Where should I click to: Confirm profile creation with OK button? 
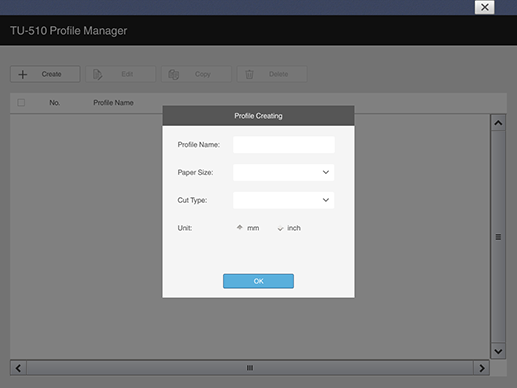[258, 281]
